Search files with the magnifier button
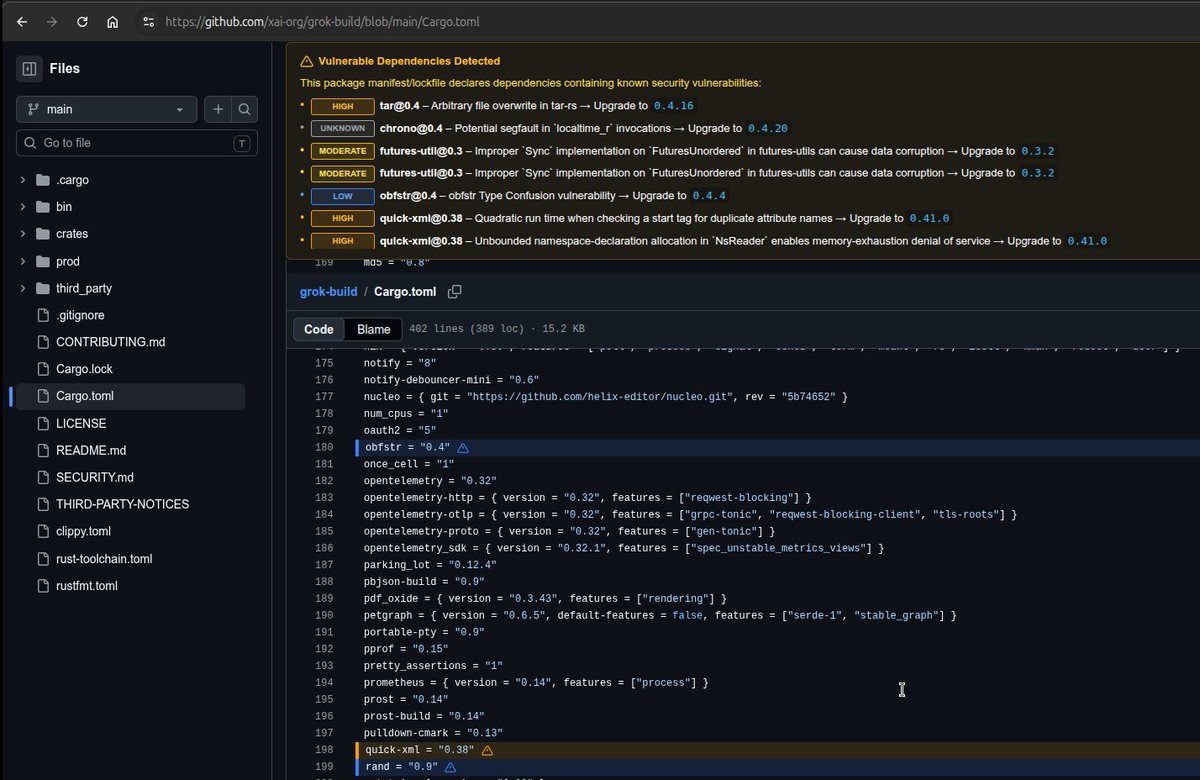1200x780 pixels. [245, 109]
